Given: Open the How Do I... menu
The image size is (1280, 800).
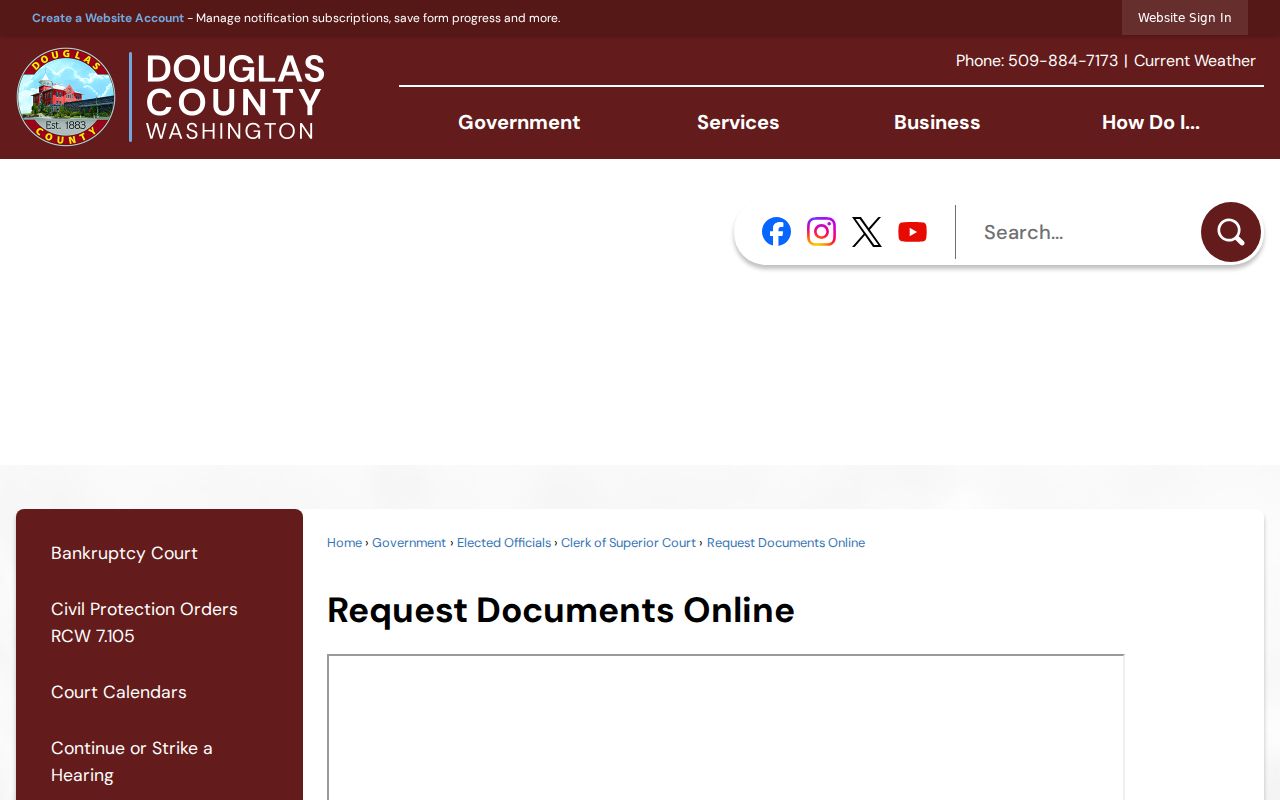Looking at the screenshot, I should [x=1151, y=122].
